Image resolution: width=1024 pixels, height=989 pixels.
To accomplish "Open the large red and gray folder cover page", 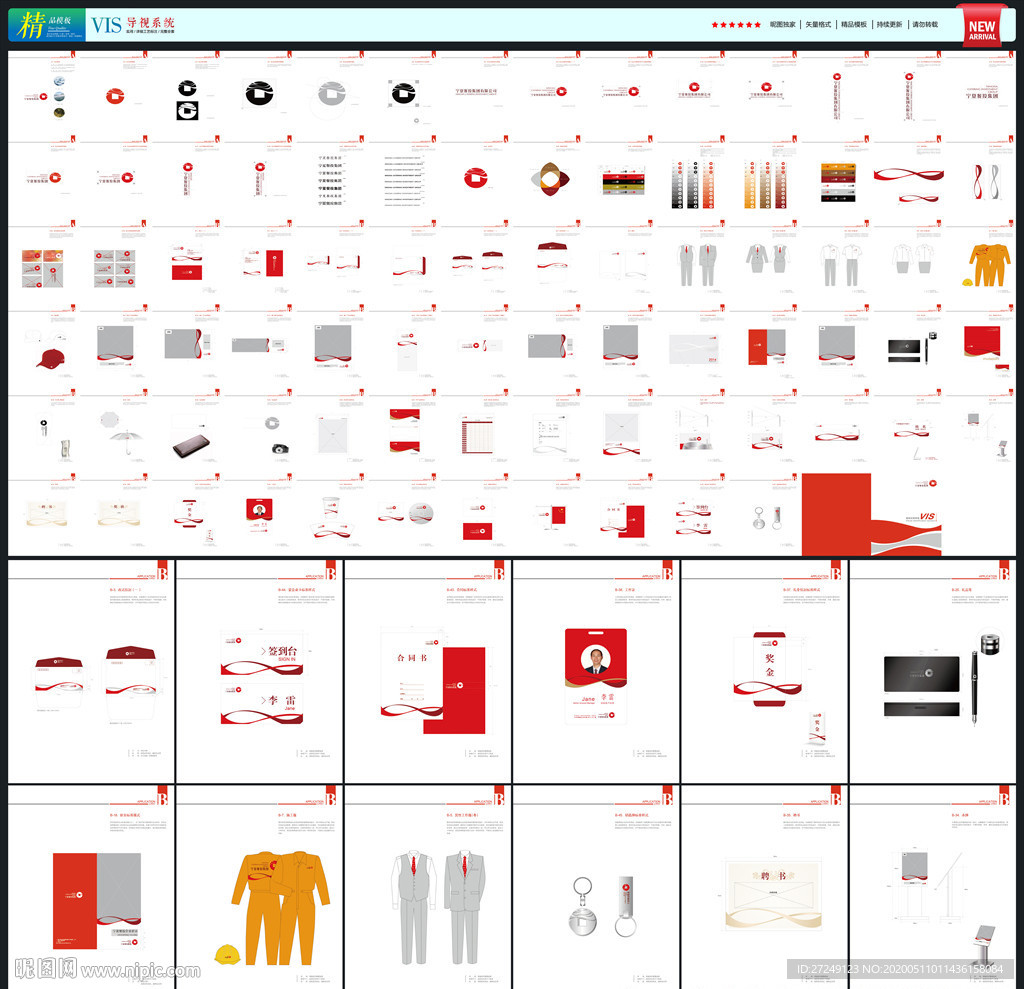I will pyautogui.click(x=91, y=887).
